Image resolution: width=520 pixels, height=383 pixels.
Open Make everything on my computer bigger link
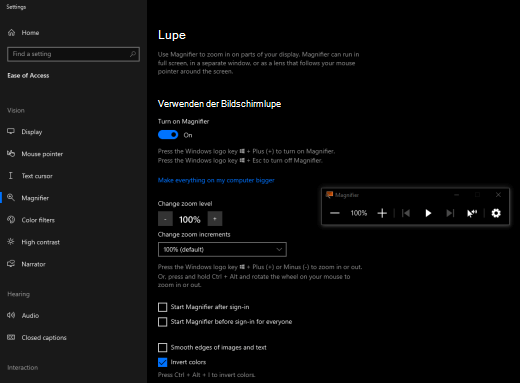pyautogui.click(x=216, y=180)
